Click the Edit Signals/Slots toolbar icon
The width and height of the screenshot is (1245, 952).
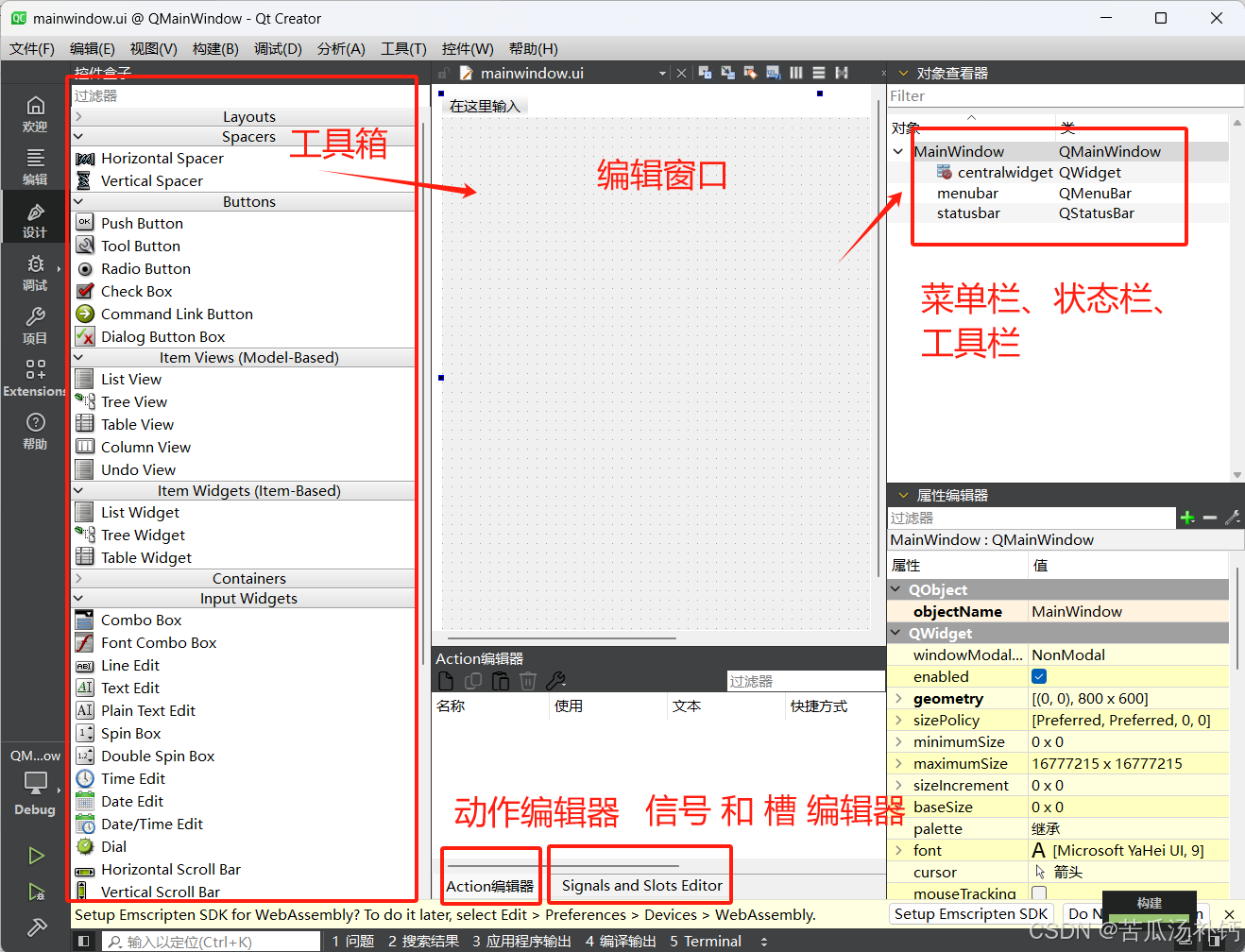click(727, 73)
